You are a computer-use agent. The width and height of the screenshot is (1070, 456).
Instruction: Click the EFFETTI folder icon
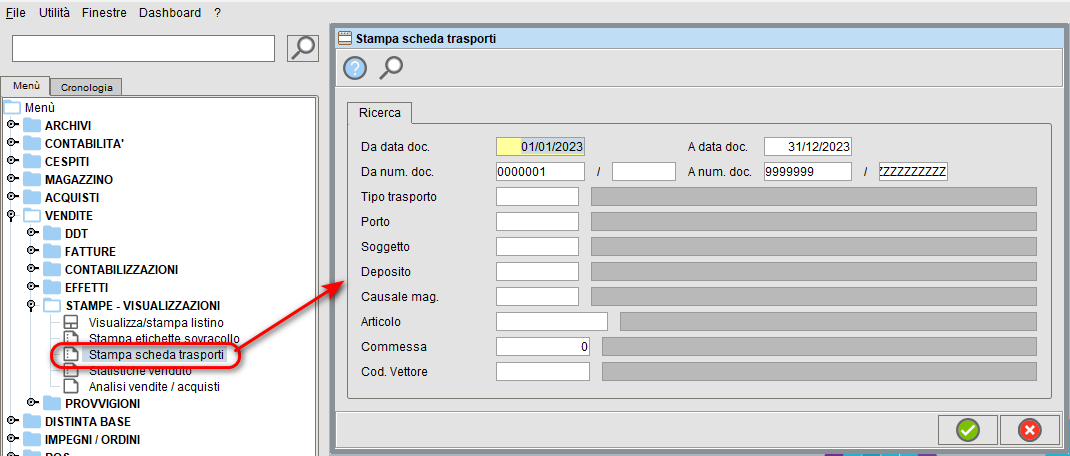point(52,287)
